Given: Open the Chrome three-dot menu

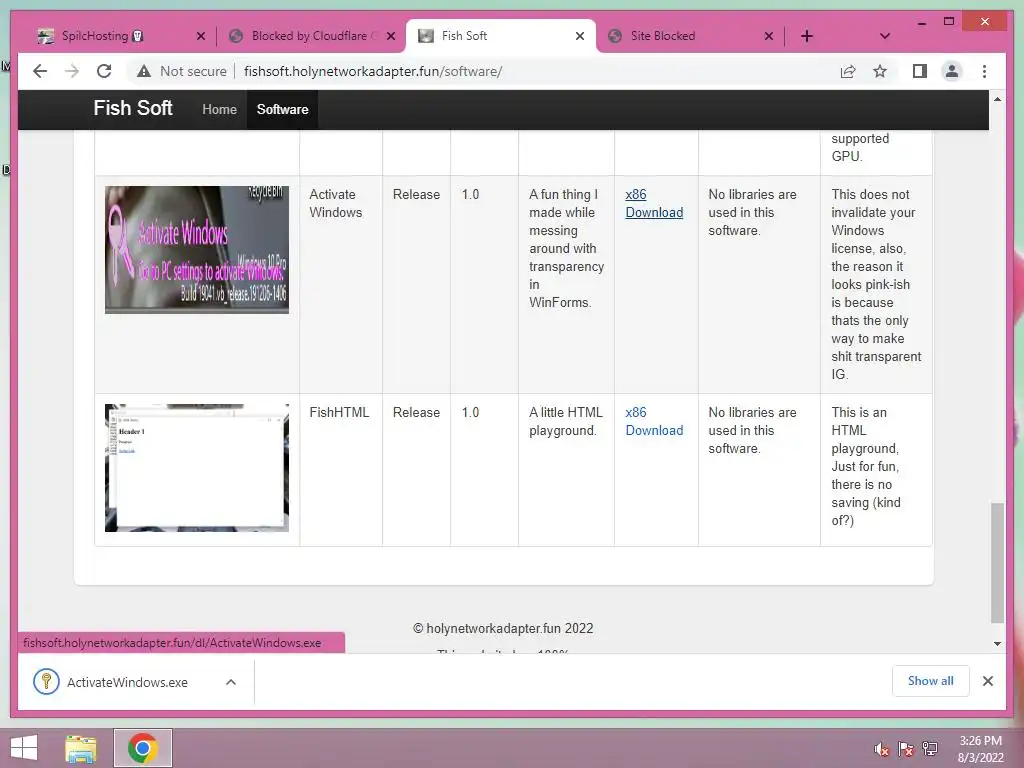Looking at the screenshot, I should click(x=984, y=71).
